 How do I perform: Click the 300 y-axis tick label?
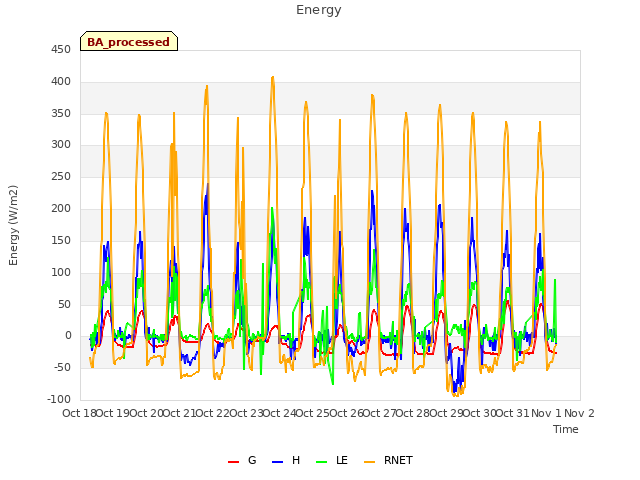click(x=61, y=144)
